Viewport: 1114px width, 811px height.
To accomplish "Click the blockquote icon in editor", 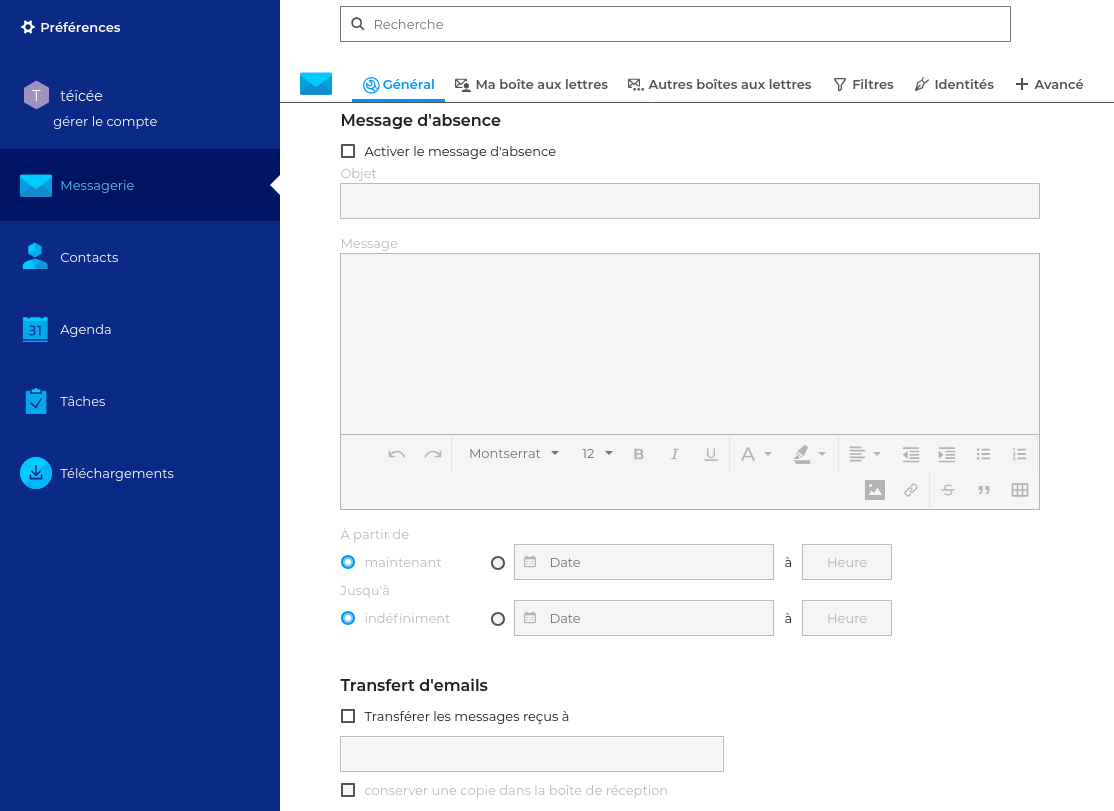I will click(x=984, y=490).
